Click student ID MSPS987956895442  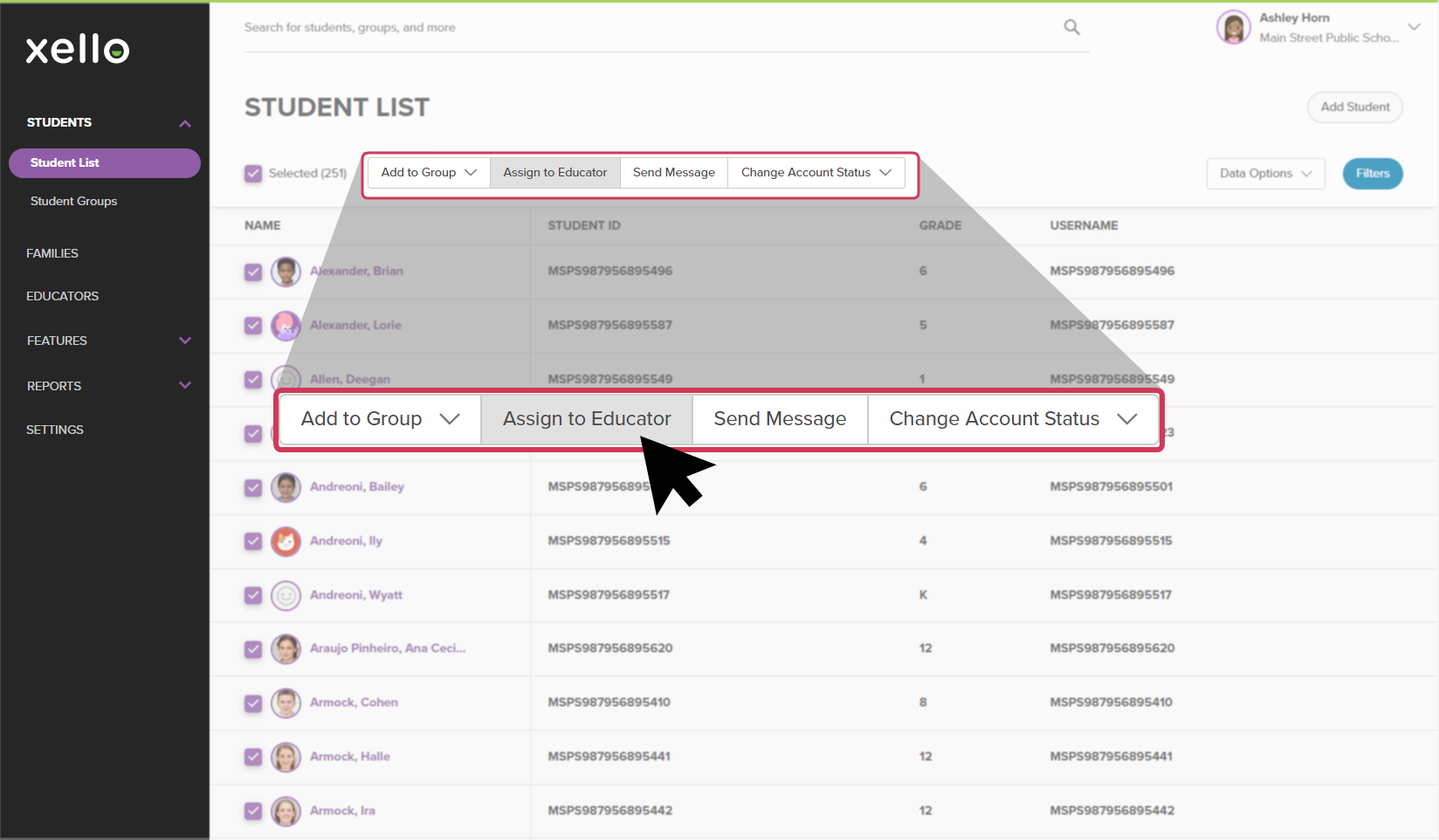coord(610,811)
